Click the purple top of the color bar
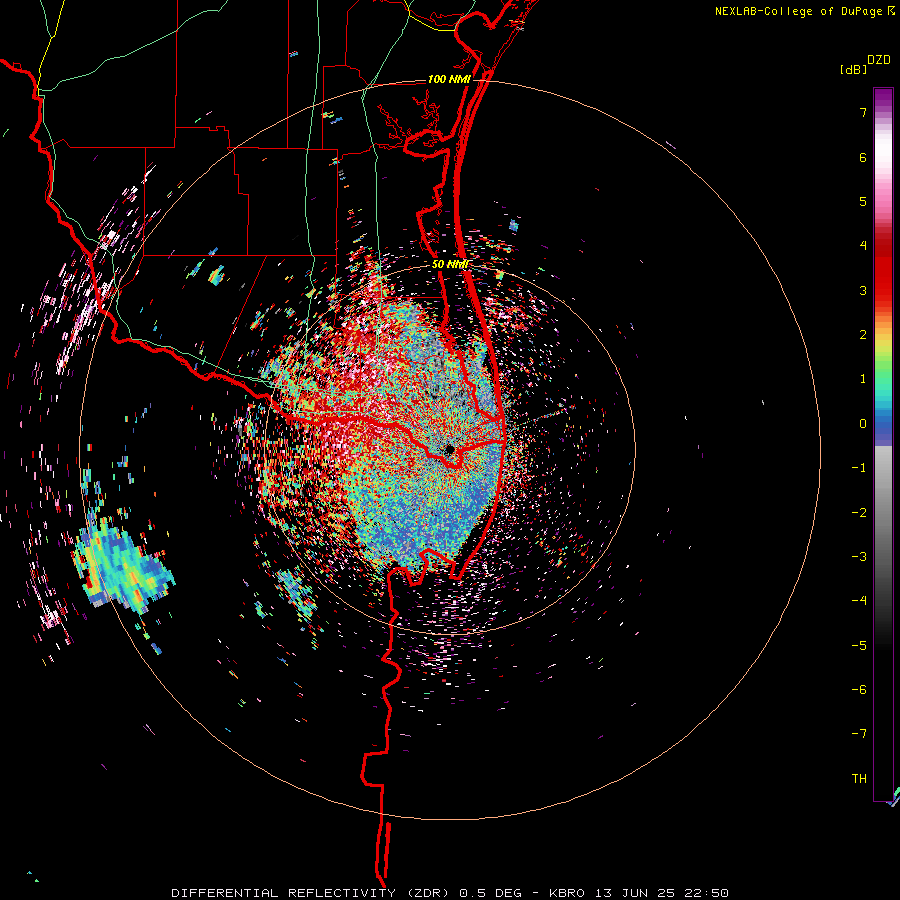The width and height of the screenshot is (900, 900). point(883,98)
